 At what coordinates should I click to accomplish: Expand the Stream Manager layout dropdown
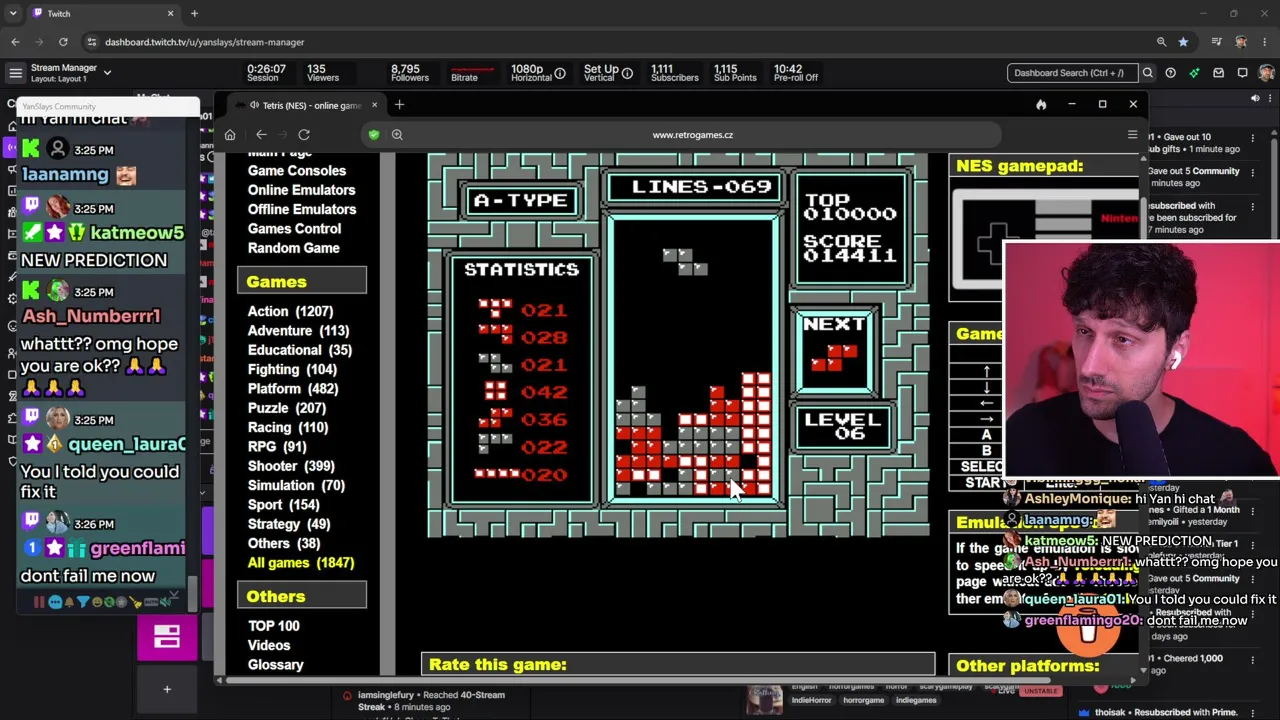coord(107,72)
